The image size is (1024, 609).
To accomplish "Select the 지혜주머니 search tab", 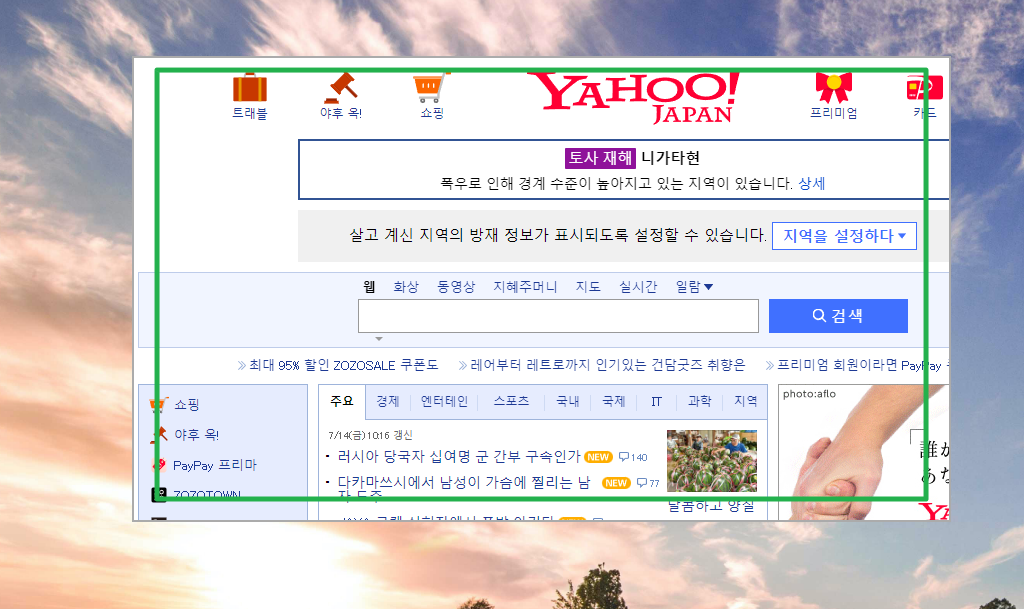I will (x=525, y=287).
